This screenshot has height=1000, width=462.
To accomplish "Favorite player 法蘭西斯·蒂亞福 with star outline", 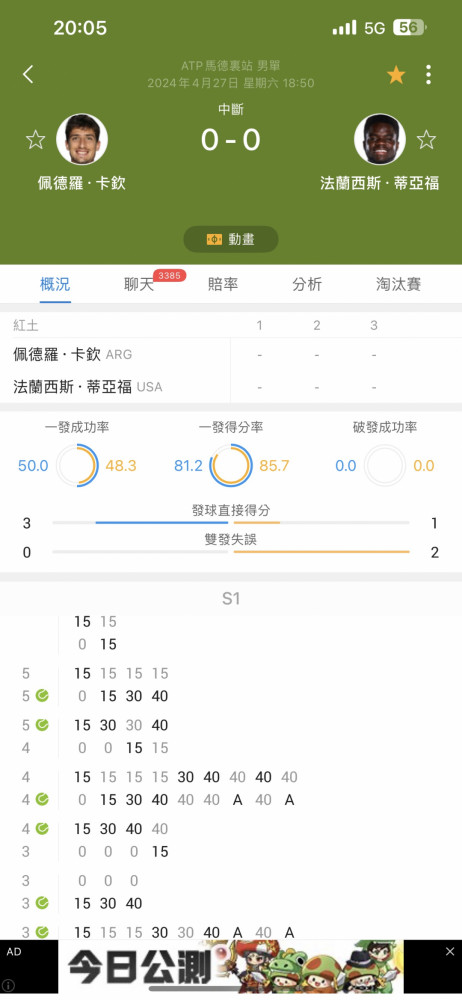I will point(426,140).
